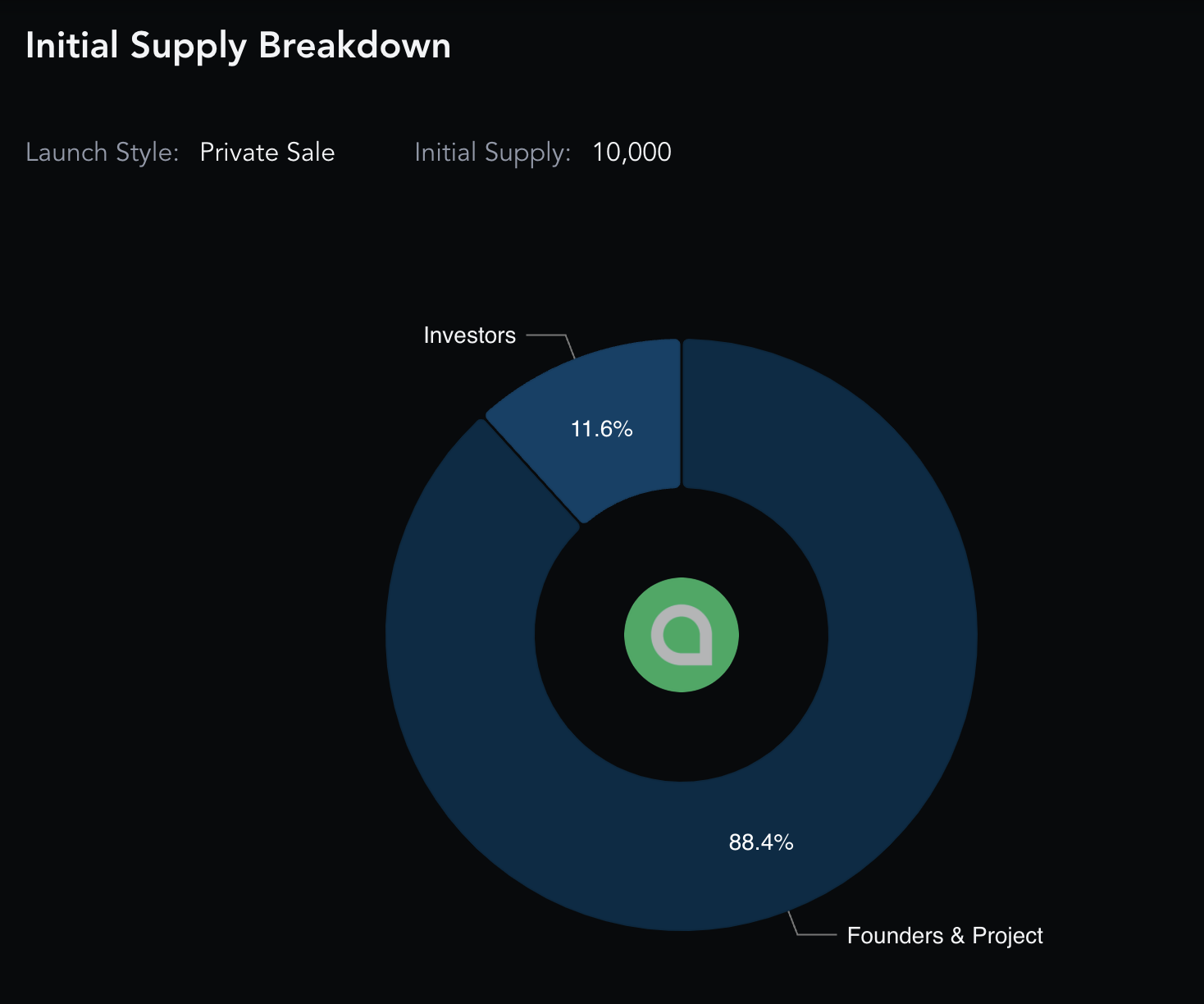Click the Initial Supply Breakdown heading
The height and width of the screenshot is (1004, 1204).
(238, 46)
